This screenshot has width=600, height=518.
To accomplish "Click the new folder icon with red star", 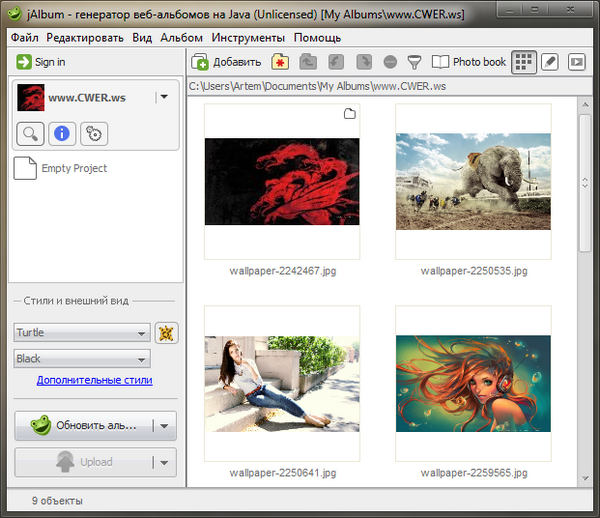I will click(x=280, y=62).
